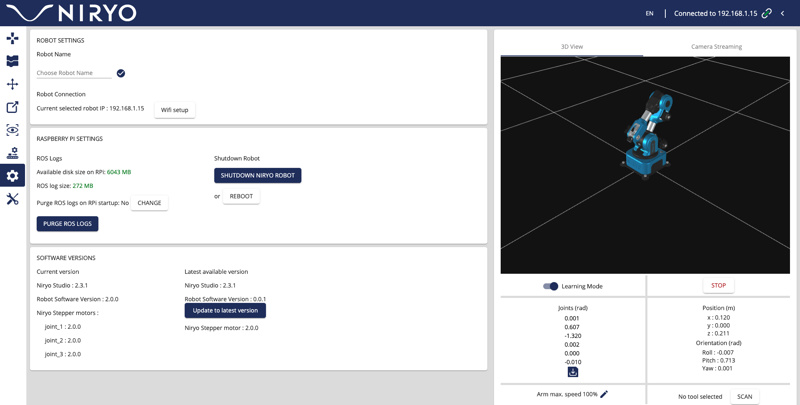
Task: Select the settings gear sidebar icon
Action: 12,176
